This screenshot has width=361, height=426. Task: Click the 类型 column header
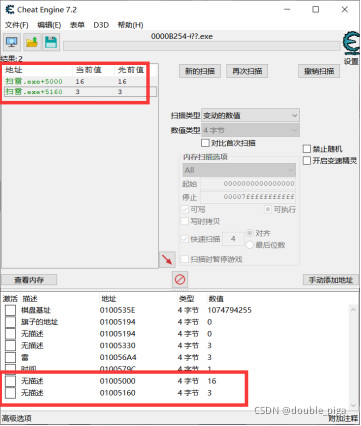coord(186,299)
